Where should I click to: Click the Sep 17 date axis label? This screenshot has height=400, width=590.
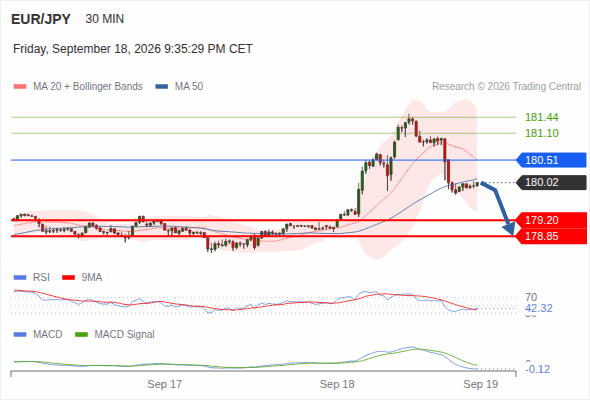point(164,384)
